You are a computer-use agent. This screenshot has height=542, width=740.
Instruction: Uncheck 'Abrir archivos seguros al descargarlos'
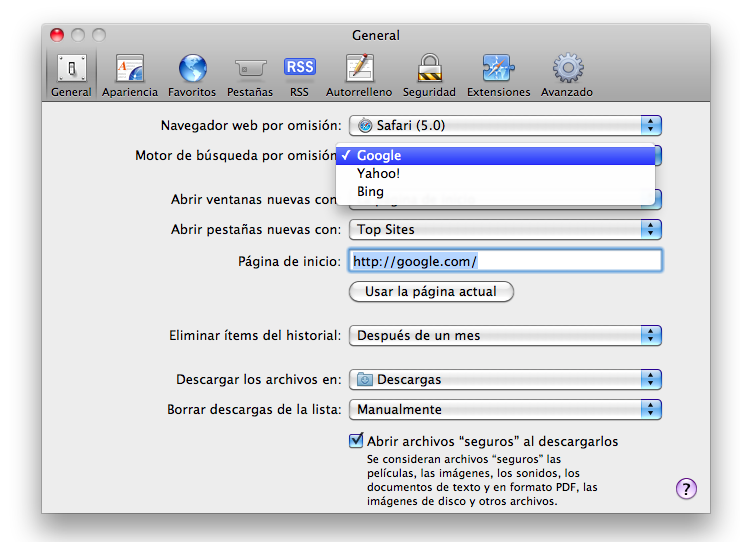click(356, 440)
